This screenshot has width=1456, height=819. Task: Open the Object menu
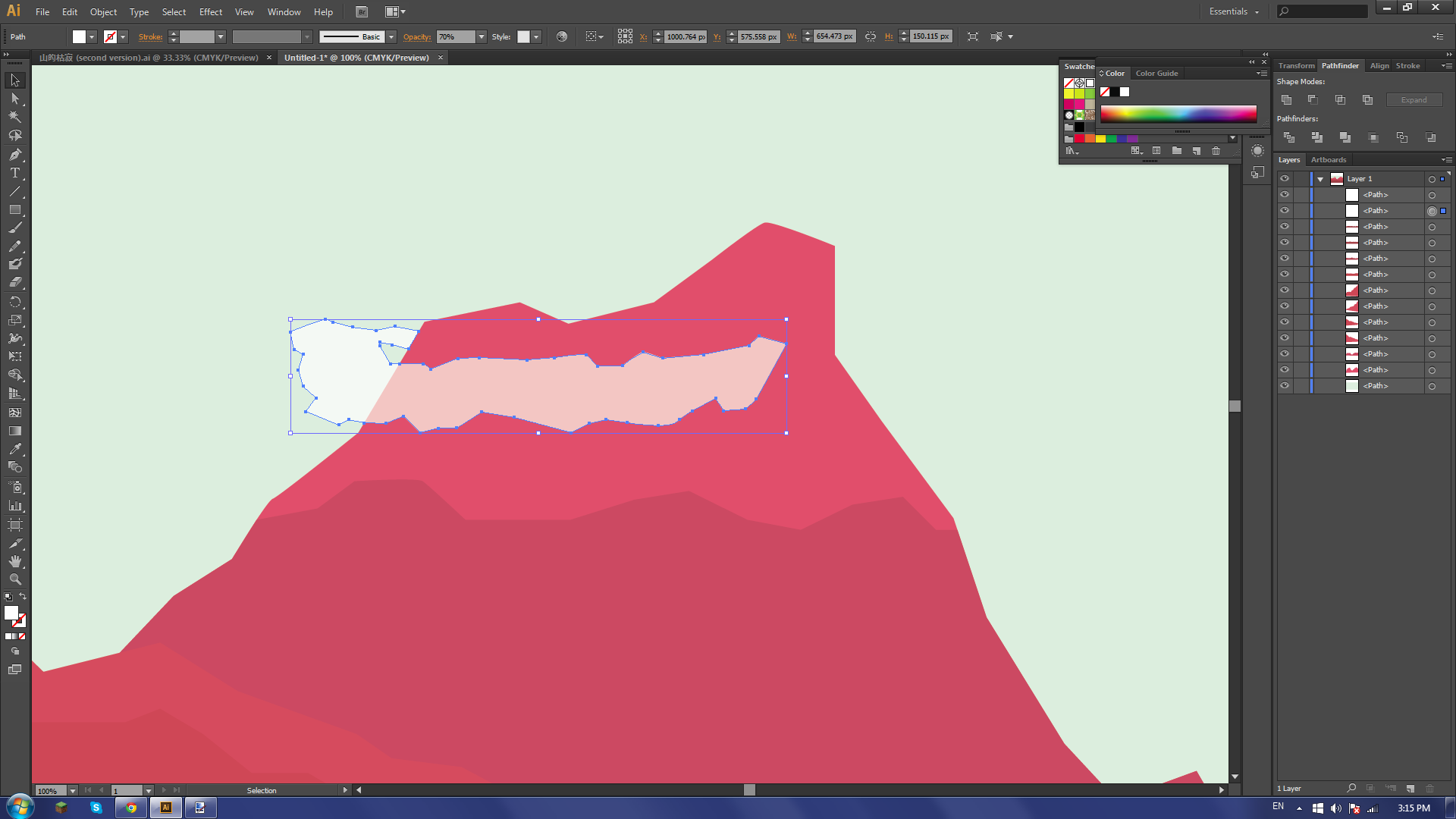103,12
